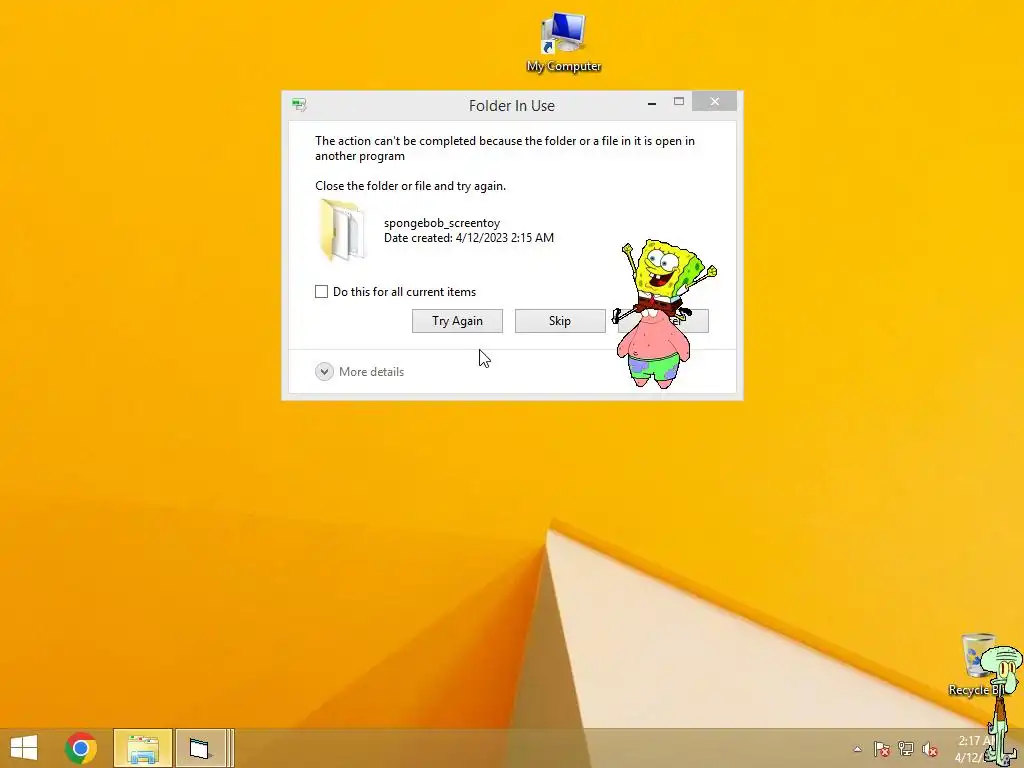The height and width of the screenshot is (768, 1024).
Task: Launch Google Chrome from taskbar
Action: point(81,748)
